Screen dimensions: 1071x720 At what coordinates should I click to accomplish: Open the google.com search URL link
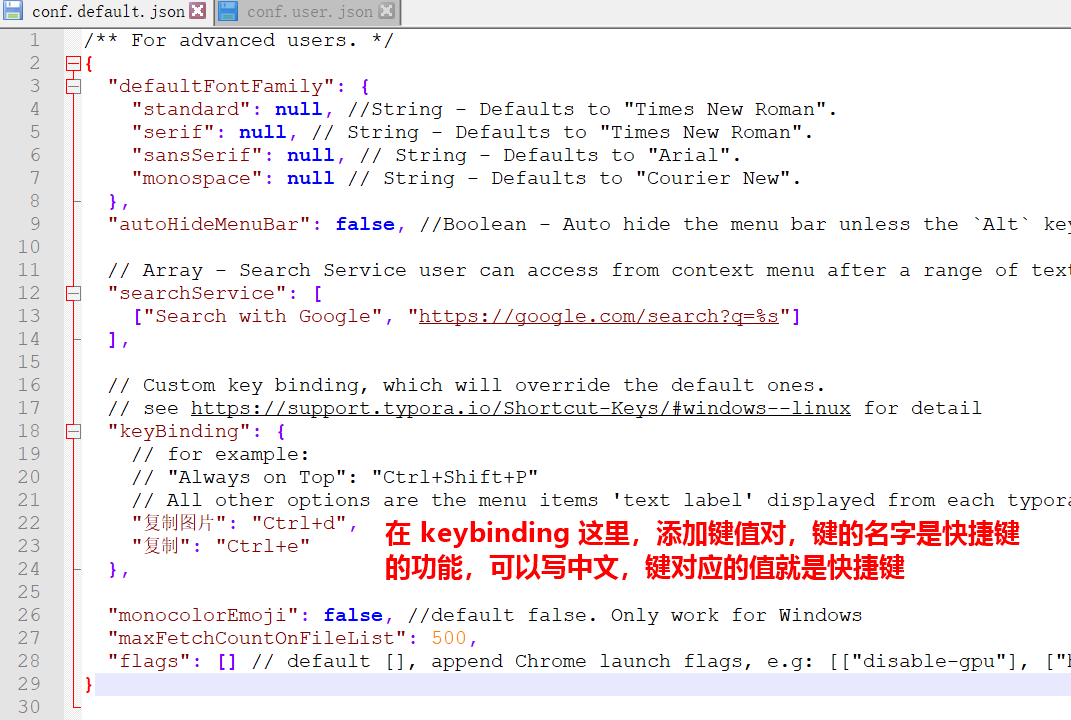pyautogui.click(x=598, y=316)
